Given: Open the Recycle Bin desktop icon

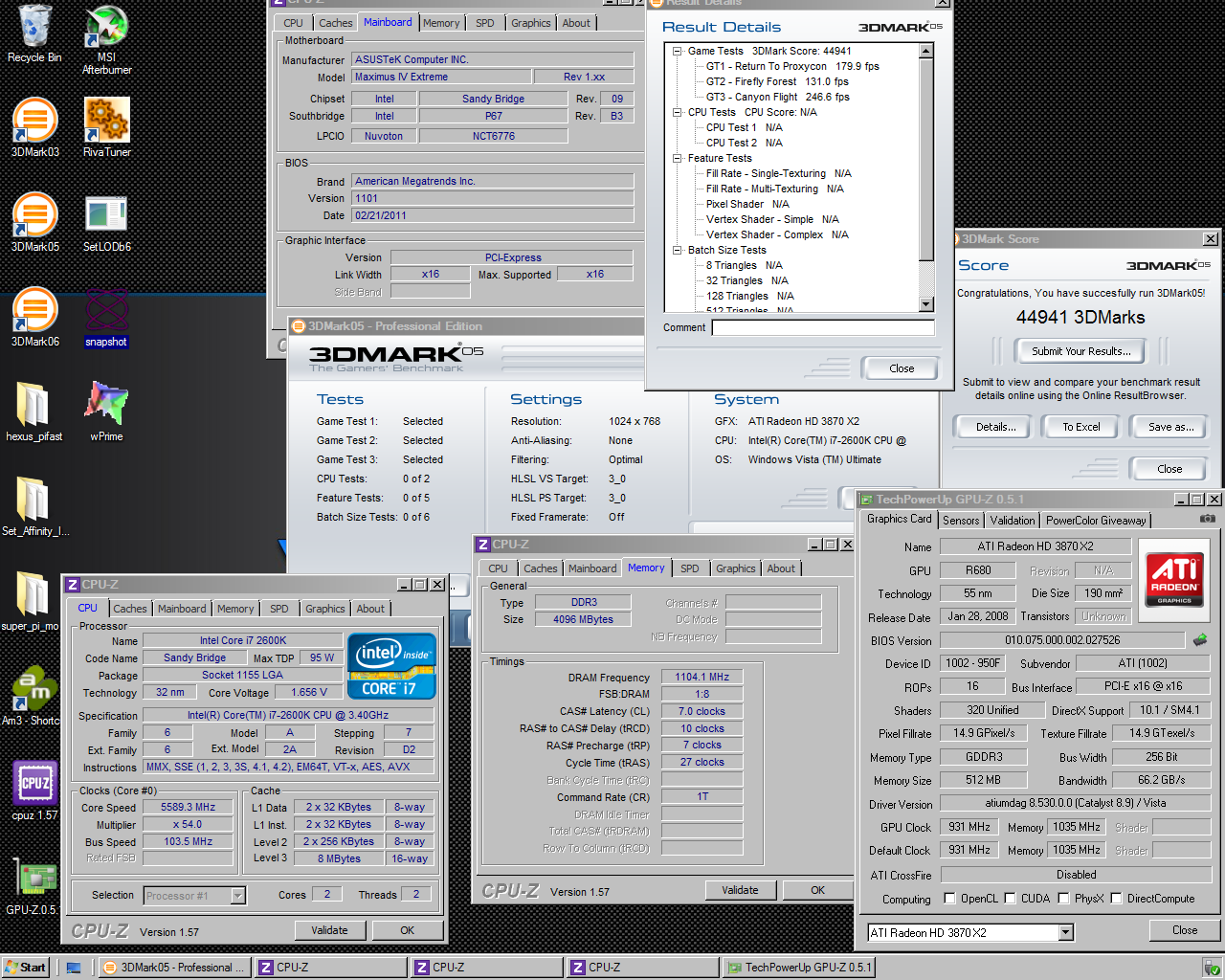Looking at the screenshot, I should 34,34.
